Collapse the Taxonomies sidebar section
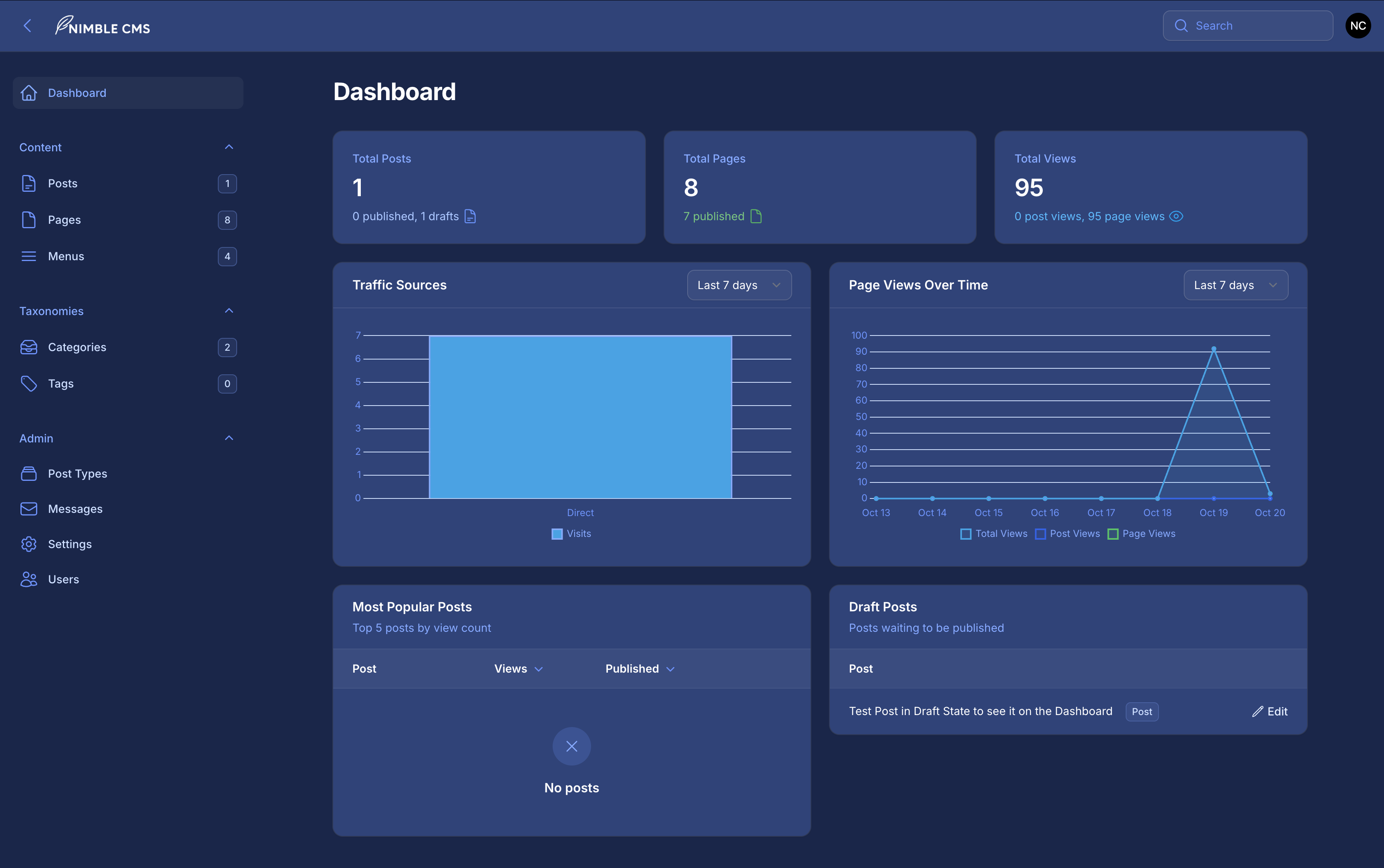The height and width of the screenshot is (868, 1384). pyautogui.click(x=229, y=311)
